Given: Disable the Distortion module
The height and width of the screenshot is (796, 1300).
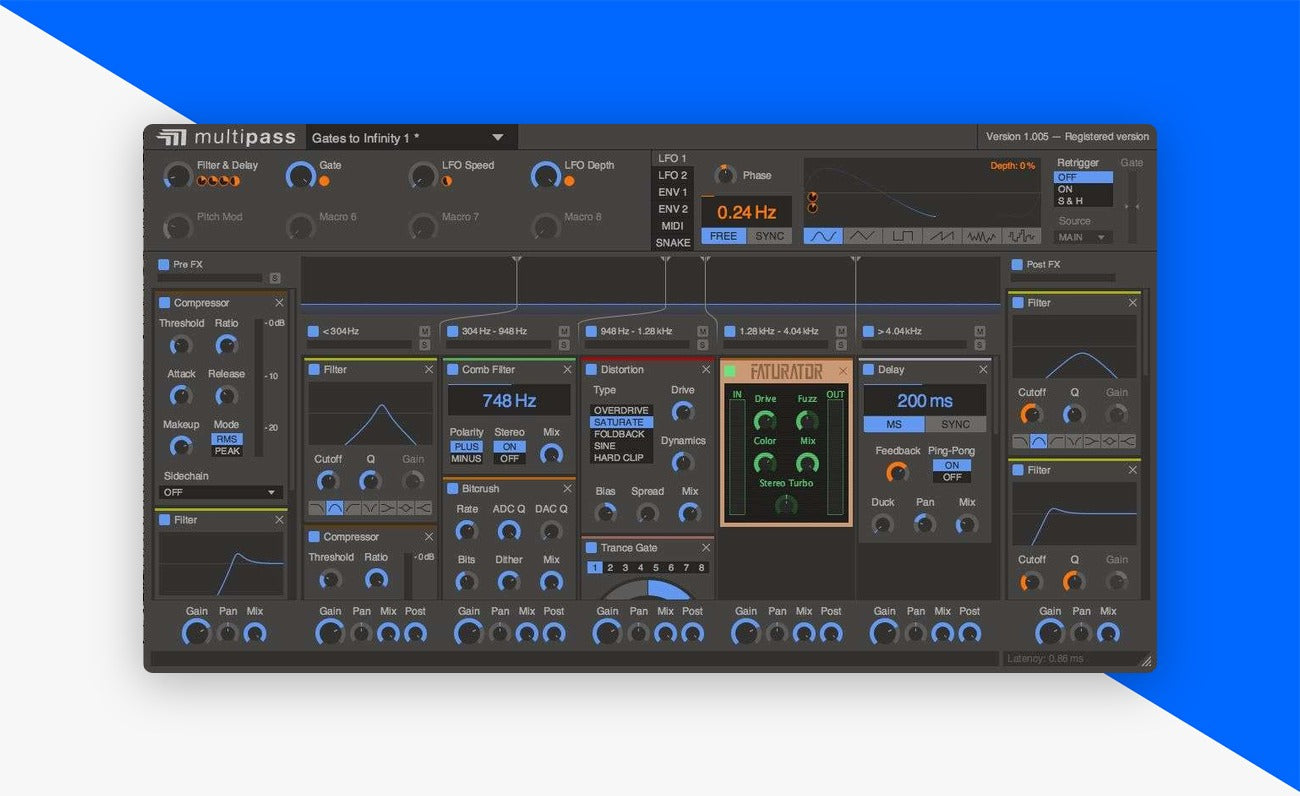Looking at the screenshot, I should coord(591,370).
